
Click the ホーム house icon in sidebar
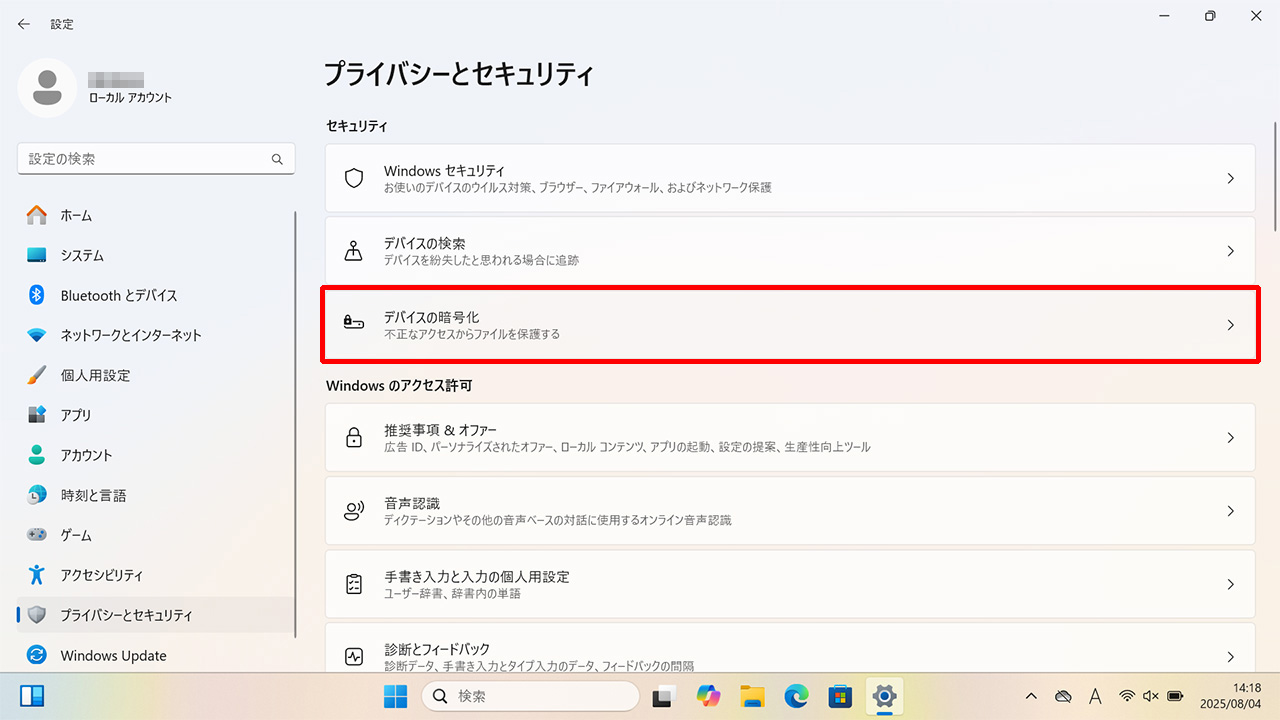click(37, 215)
